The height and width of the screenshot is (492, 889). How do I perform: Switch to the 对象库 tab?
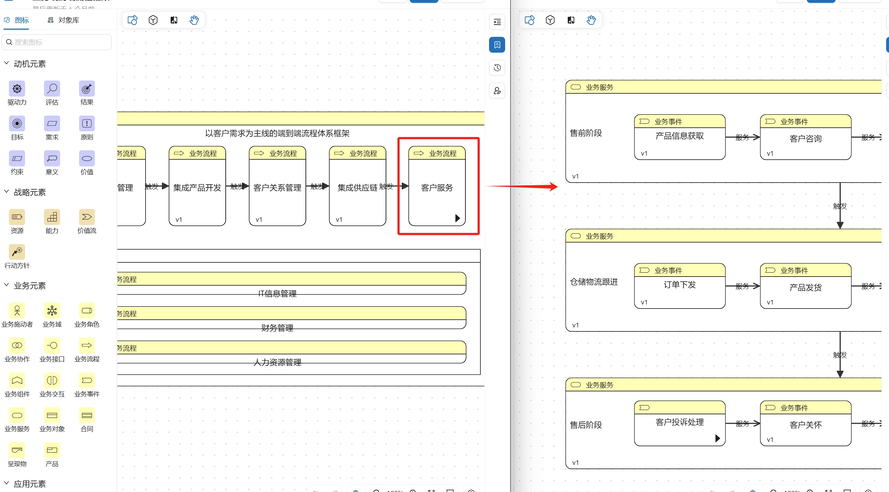(x=63, y=20)
